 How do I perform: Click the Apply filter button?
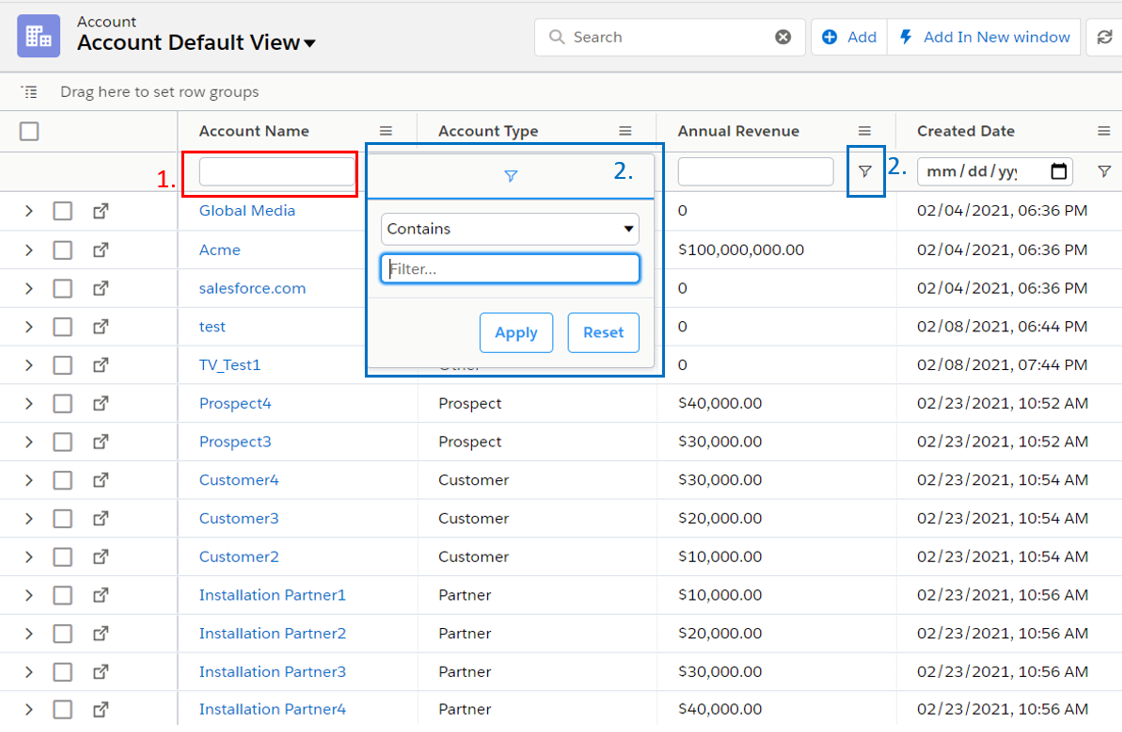516,333
